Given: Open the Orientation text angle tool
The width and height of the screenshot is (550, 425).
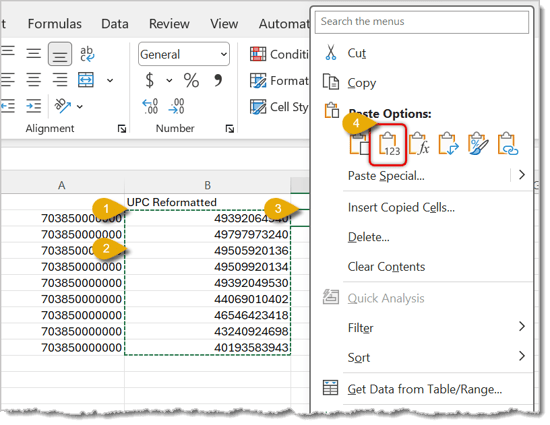Looking at the screenshot, I should pyautogui.click(x=62, y=106).
